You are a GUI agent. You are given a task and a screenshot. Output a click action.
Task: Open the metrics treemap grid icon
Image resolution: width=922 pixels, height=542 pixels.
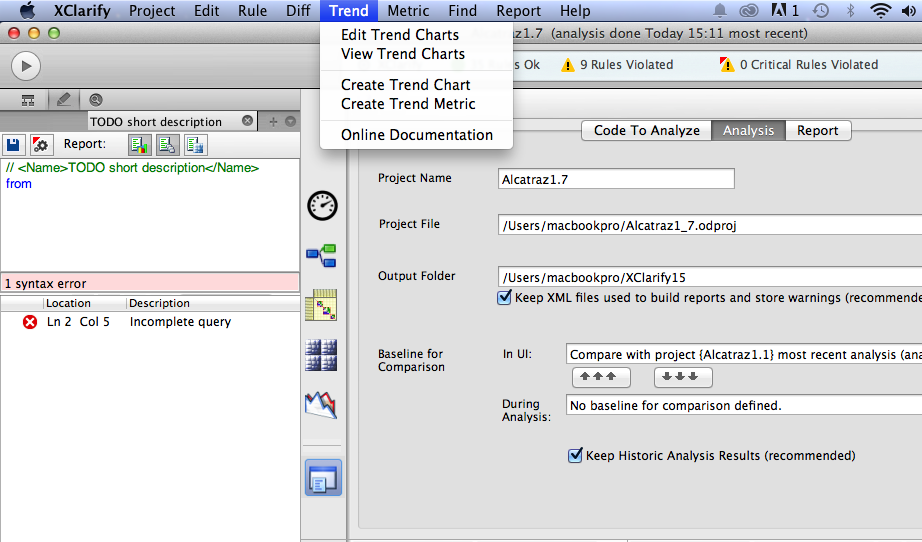click(321, 355)
